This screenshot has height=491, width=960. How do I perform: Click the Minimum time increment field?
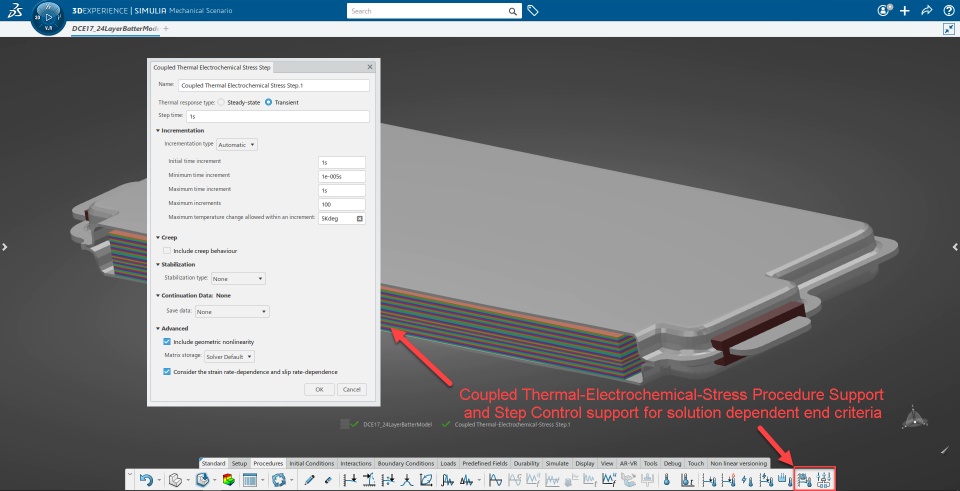click(342, 176)
